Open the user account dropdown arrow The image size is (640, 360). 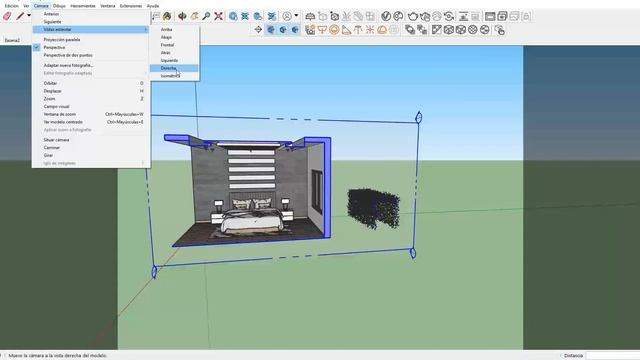[x=296, y=16]
